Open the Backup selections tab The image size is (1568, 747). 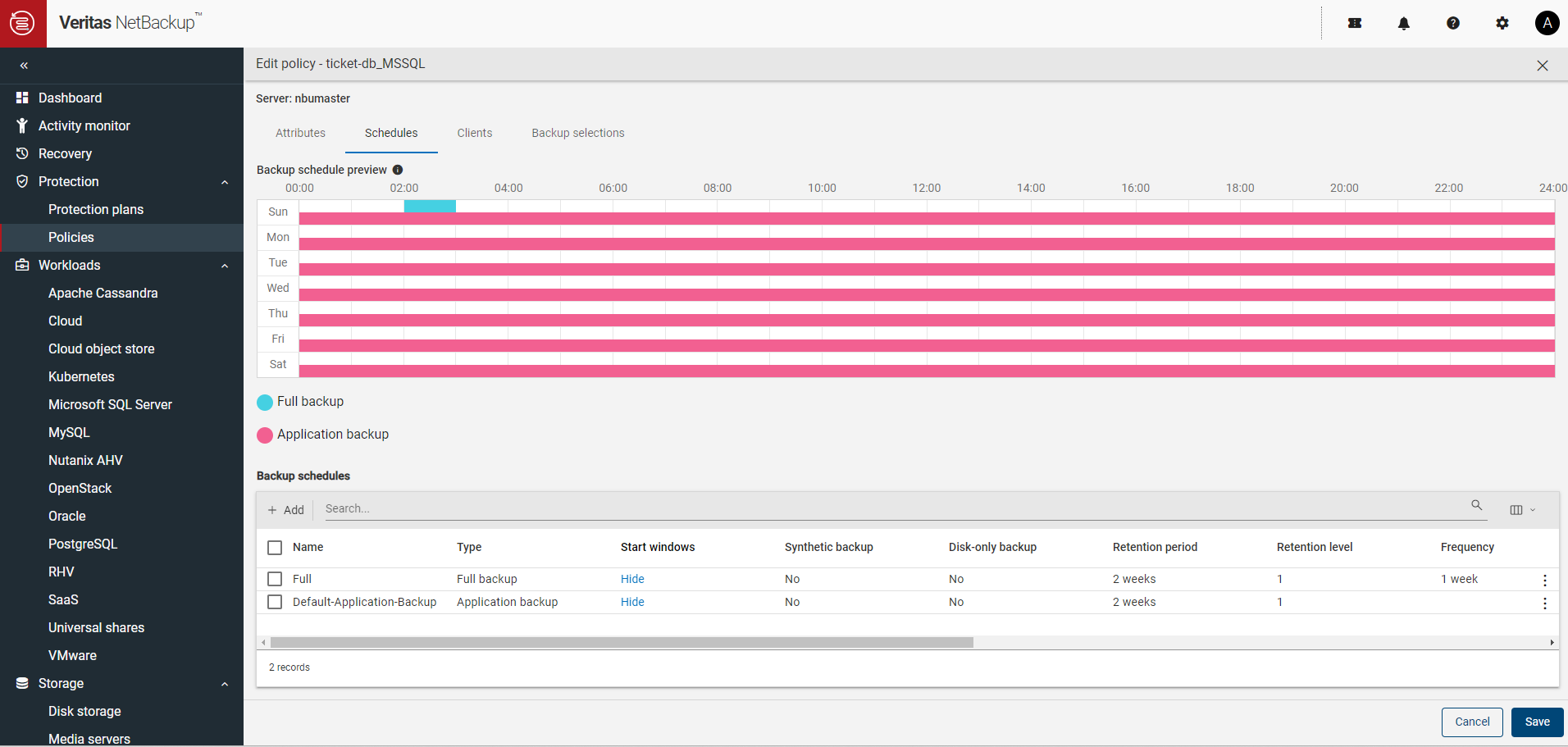point(577,133)
